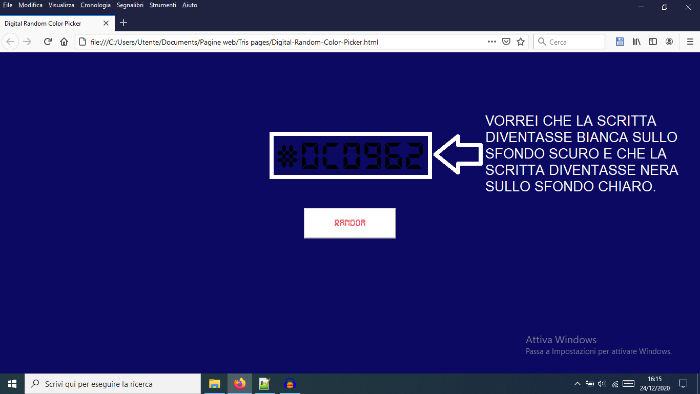Viewport: 700px width, 394px height.
Task: Open the notification center icon
Action: tap(683, 384)
